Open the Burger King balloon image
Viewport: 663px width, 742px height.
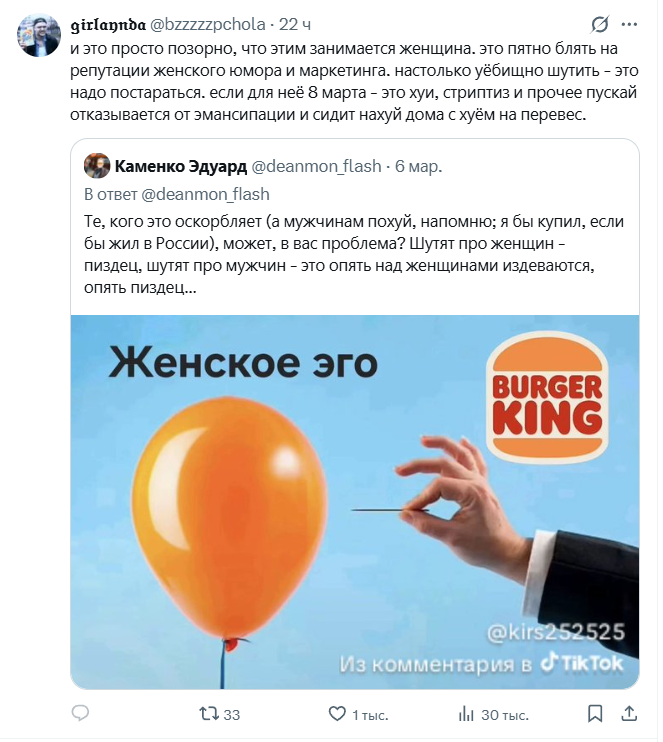pos(355,502)
